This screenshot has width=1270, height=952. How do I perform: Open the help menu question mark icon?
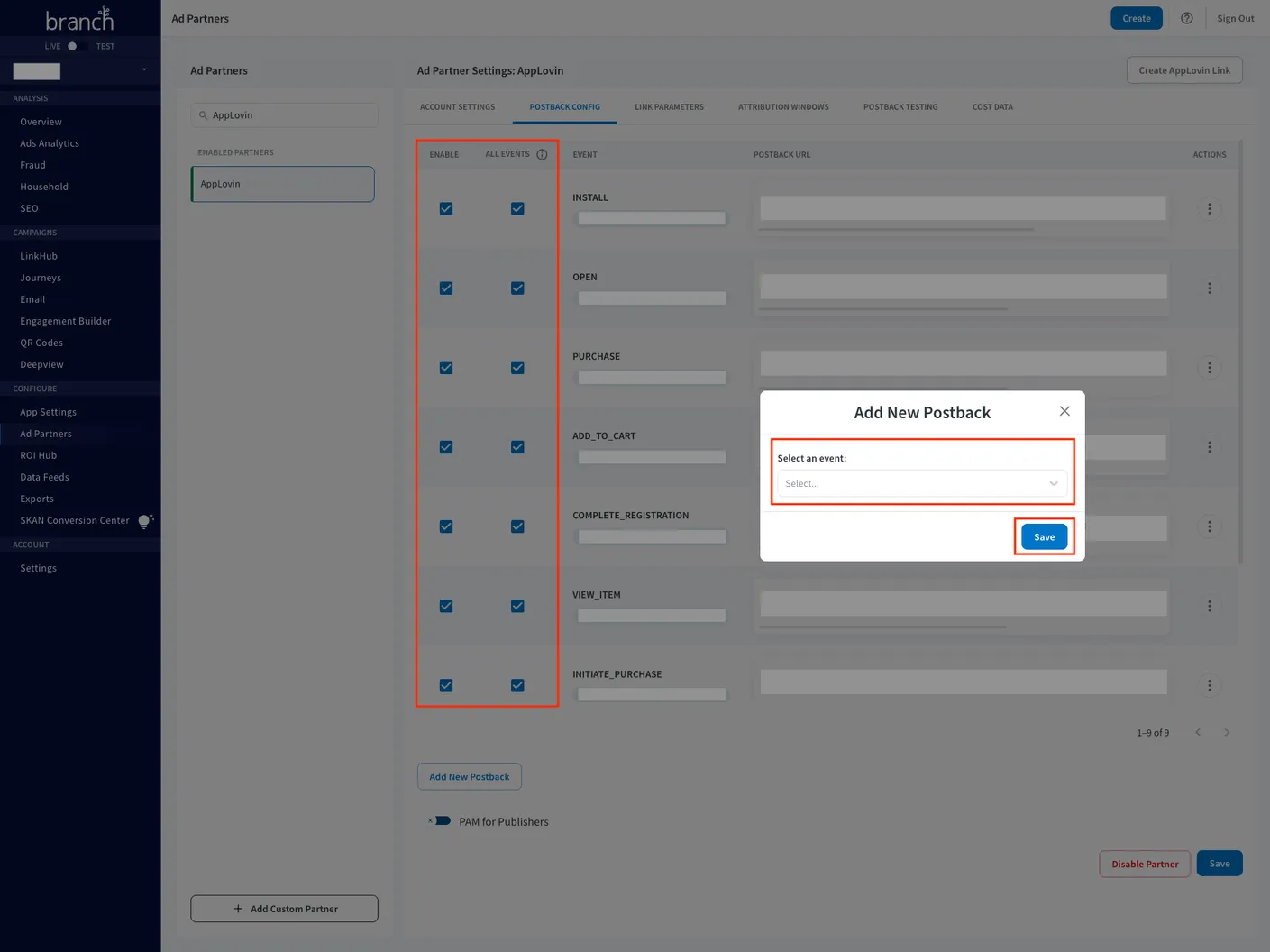(1186, 18)
